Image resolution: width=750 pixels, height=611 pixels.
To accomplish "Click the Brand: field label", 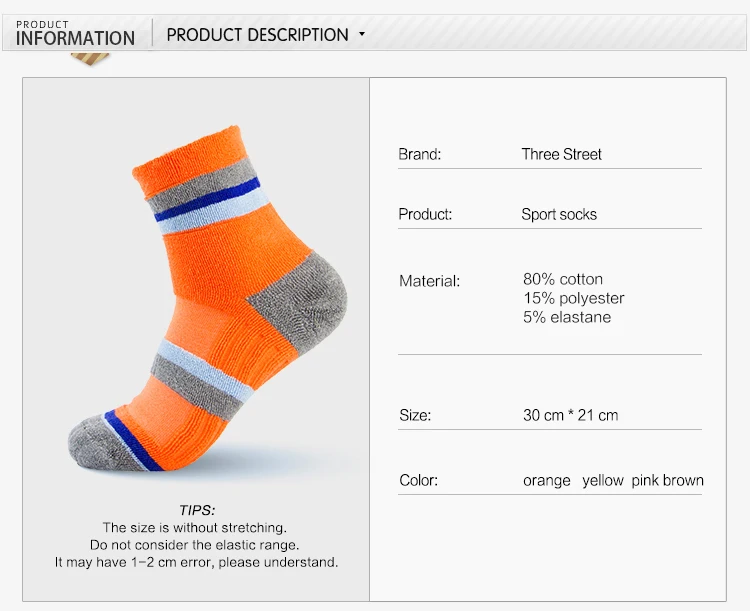I will [419, 154].
